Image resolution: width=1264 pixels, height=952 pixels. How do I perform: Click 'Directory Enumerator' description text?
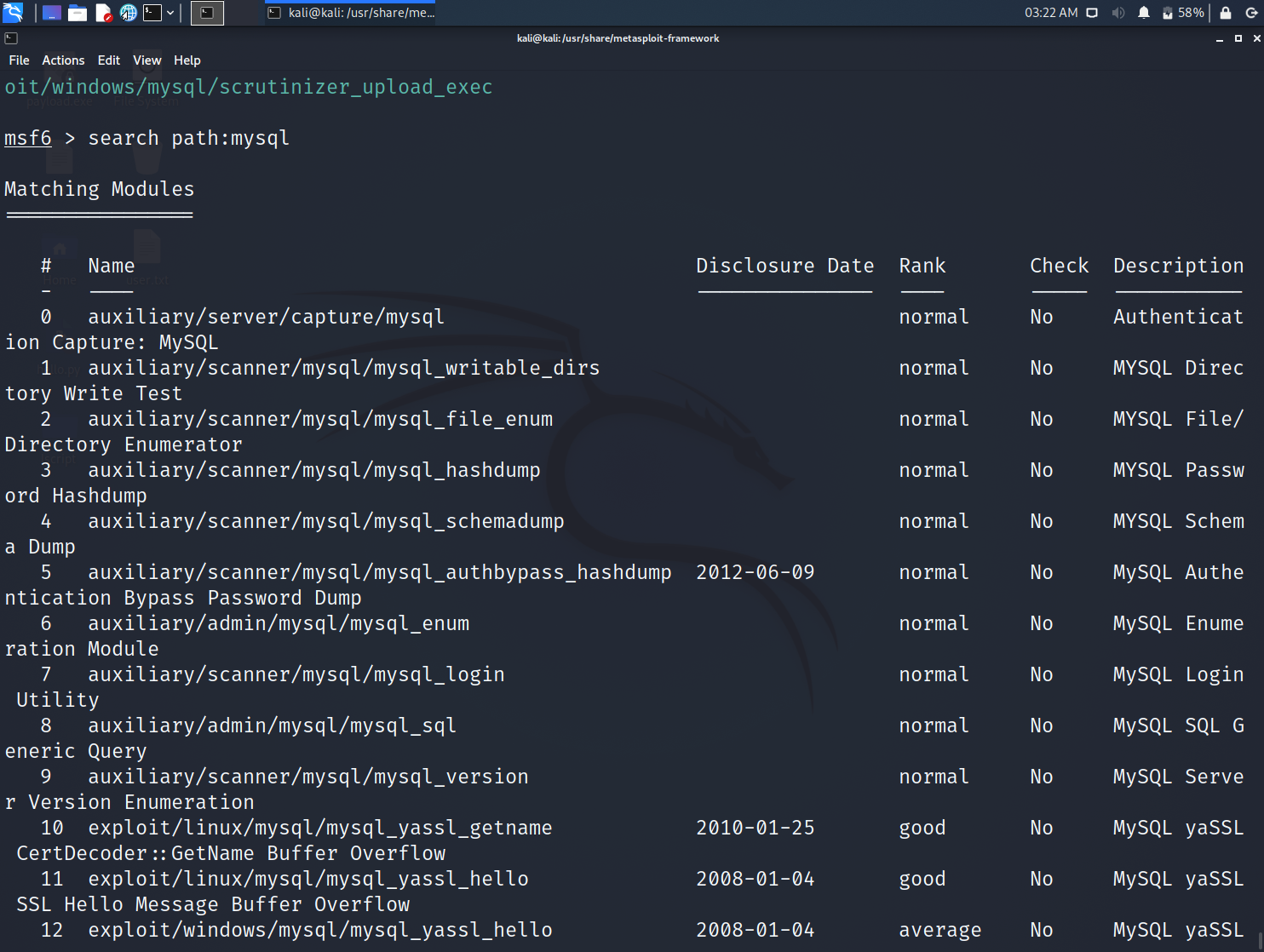coord(124,444)
